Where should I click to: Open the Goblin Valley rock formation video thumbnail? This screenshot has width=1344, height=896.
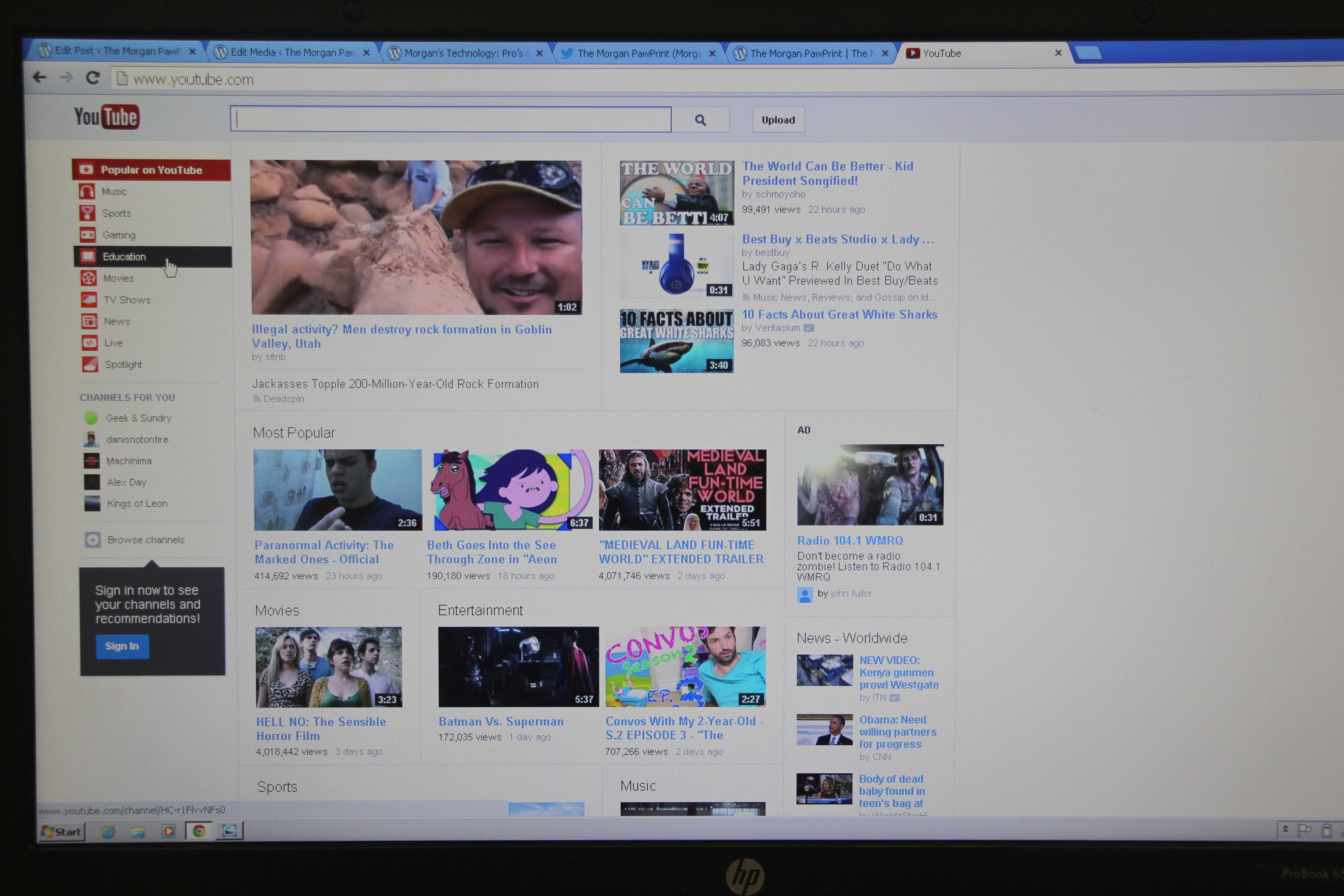point(416,237)
